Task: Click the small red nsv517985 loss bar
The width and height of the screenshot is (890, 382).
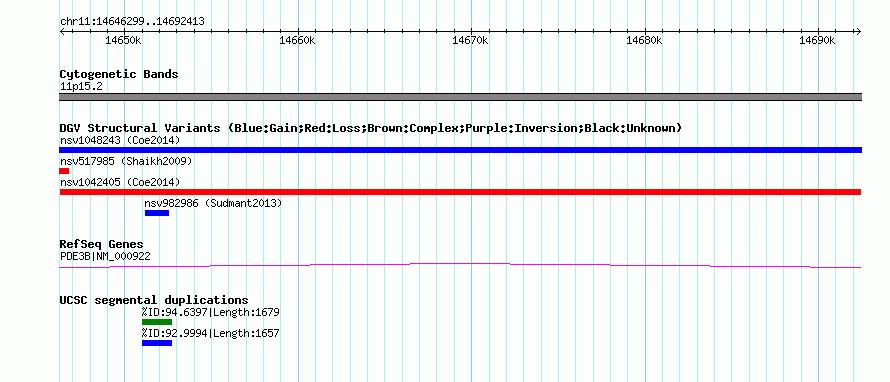Action: [x=64, y=171]
